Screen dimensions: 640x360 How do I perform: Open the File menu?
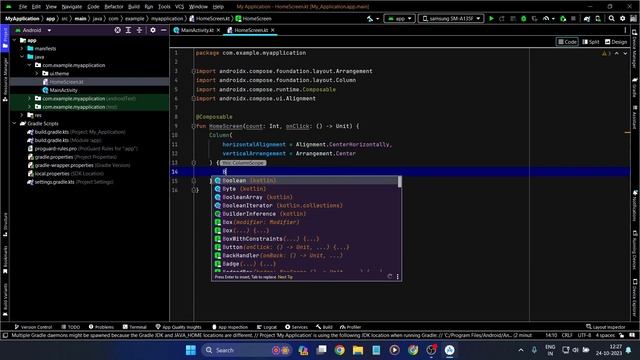tap(23, 7)
